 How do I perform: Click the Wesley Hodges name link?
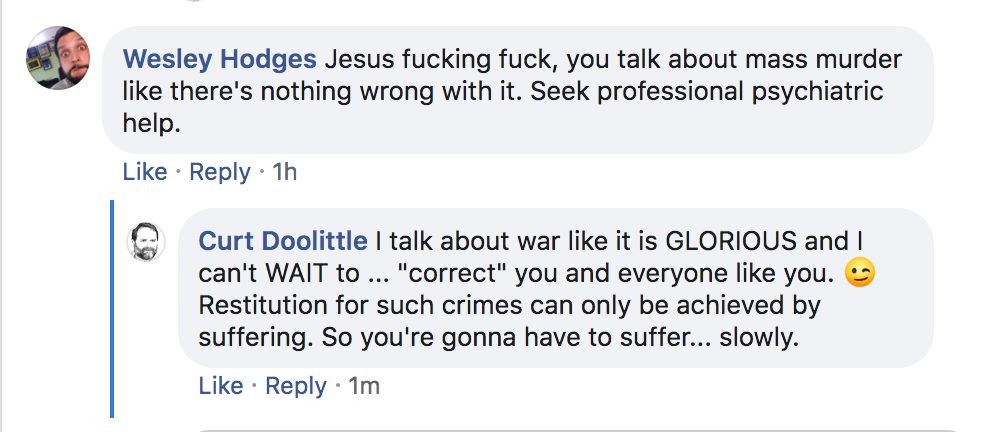(218, 59)
